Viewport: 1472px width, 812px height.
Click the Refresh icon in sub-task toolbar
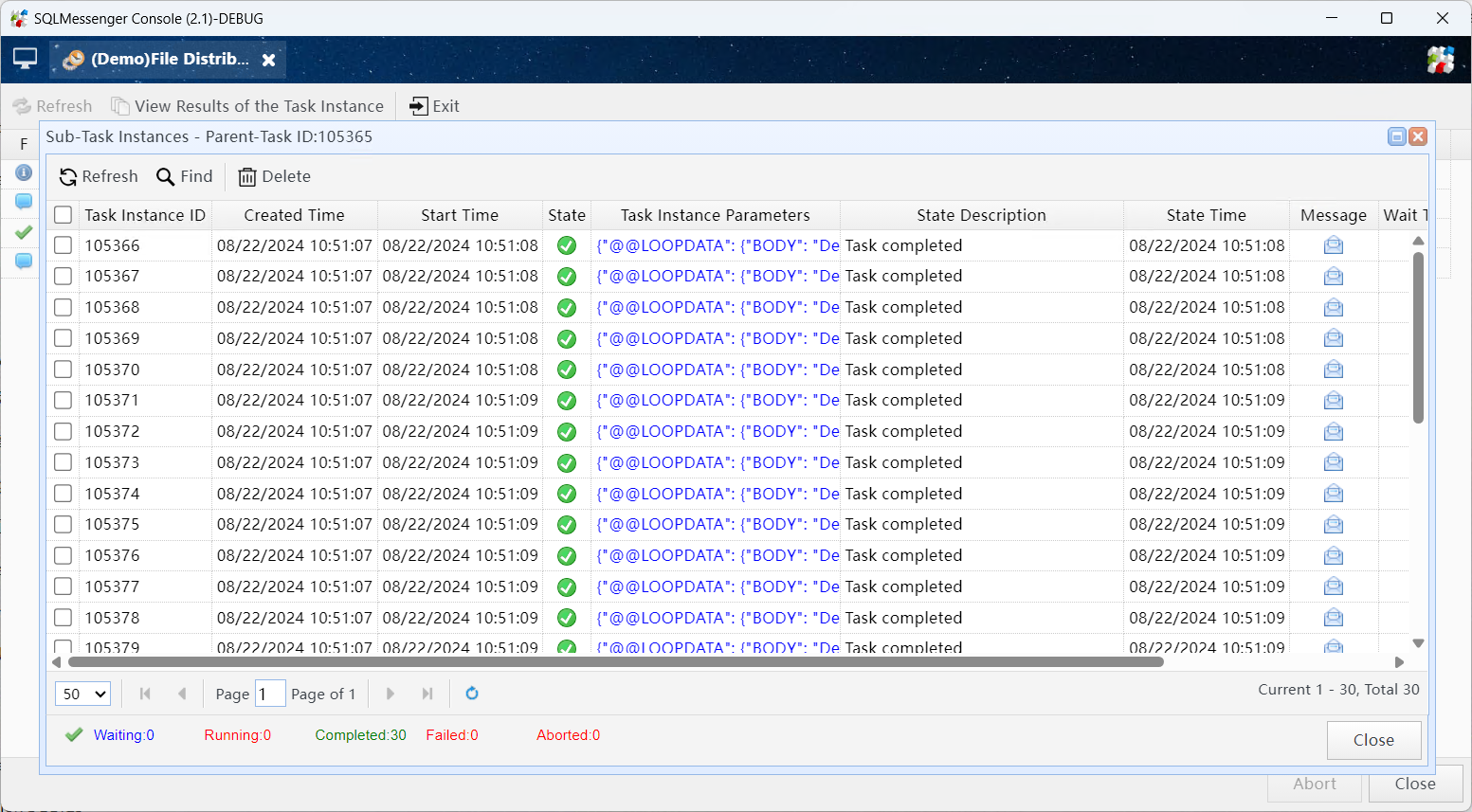point(68,177)
